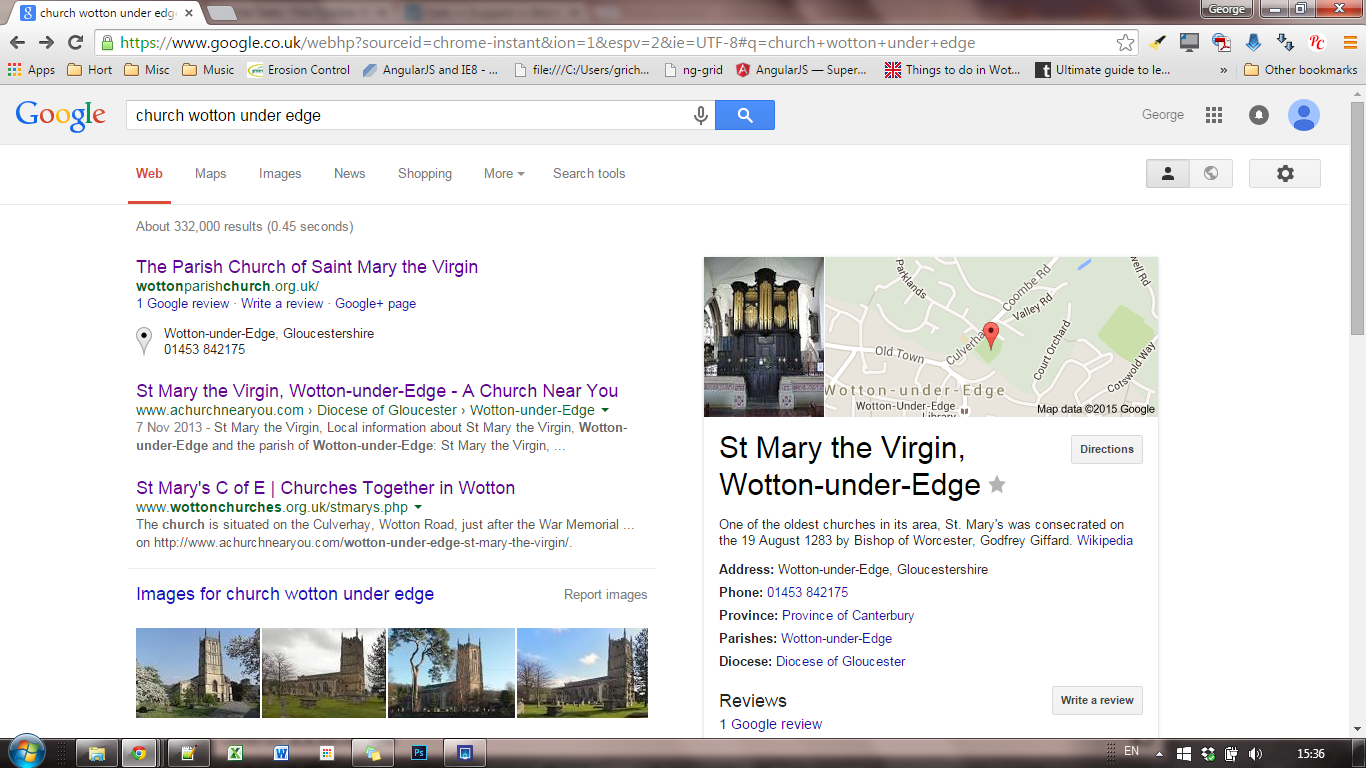
Task: Open Excel from the Windows taskbar
Action: tap(235, 753)
